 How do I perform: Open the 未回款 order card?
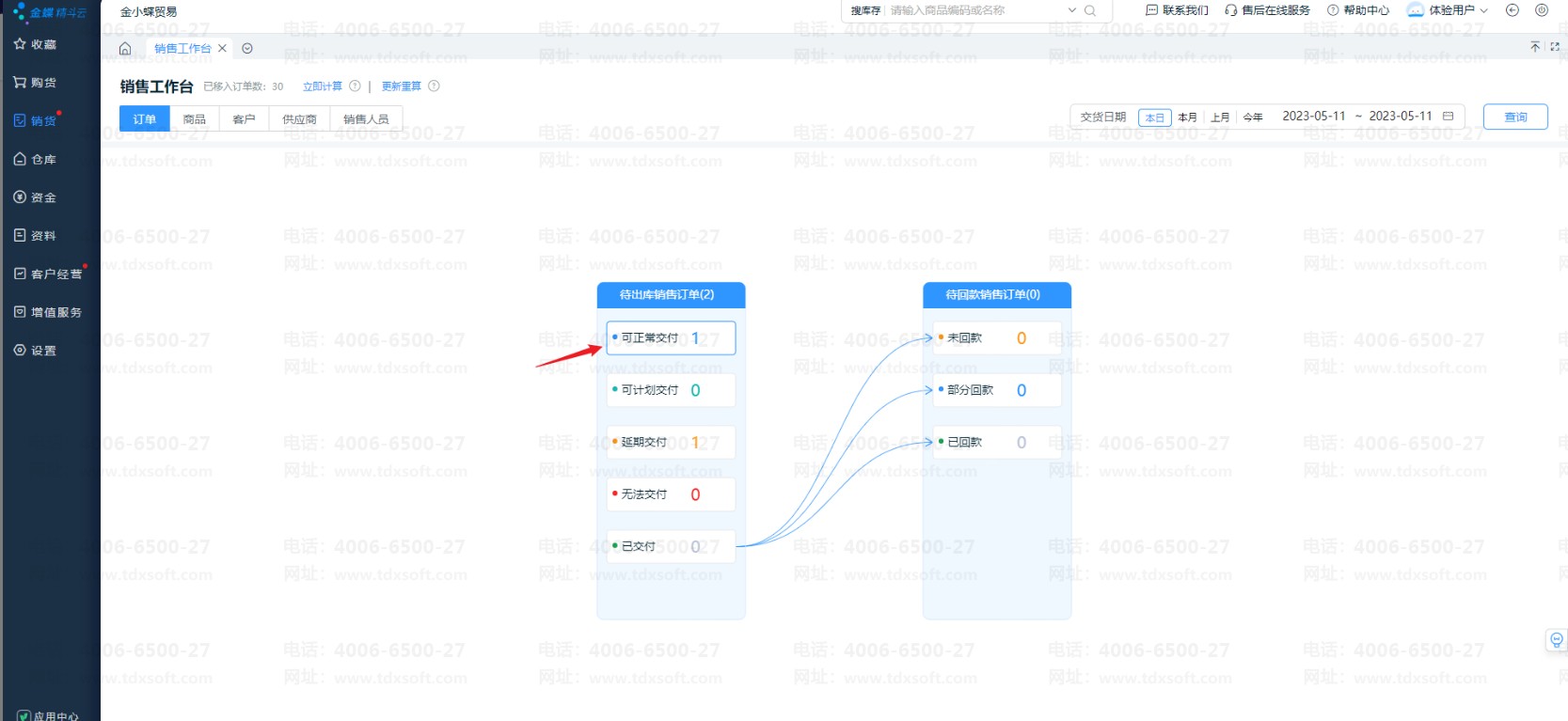pyautogui.click(x=997, y=338)
